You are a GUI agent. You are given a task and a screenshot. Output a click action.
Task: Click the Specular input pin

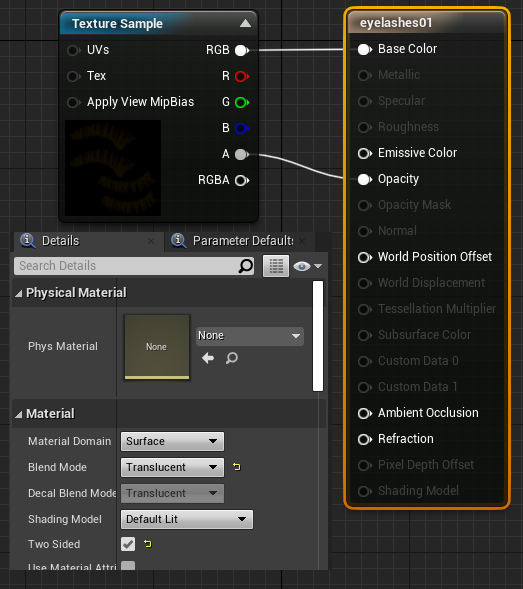364,101
